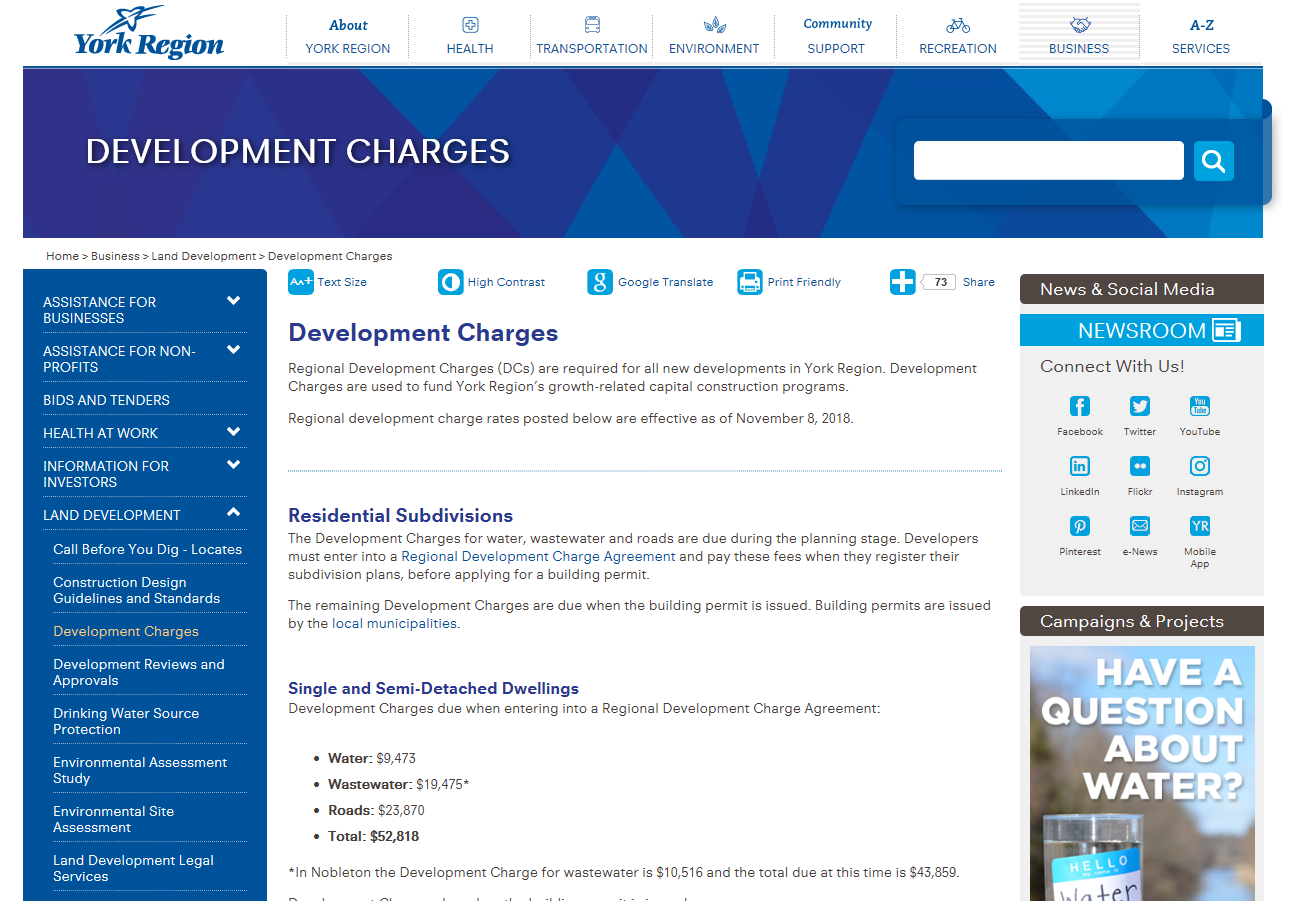Open the Regional Development Charge Agreement link
The height and width of the screenshot is (901, 1310).
pos(538,556)
